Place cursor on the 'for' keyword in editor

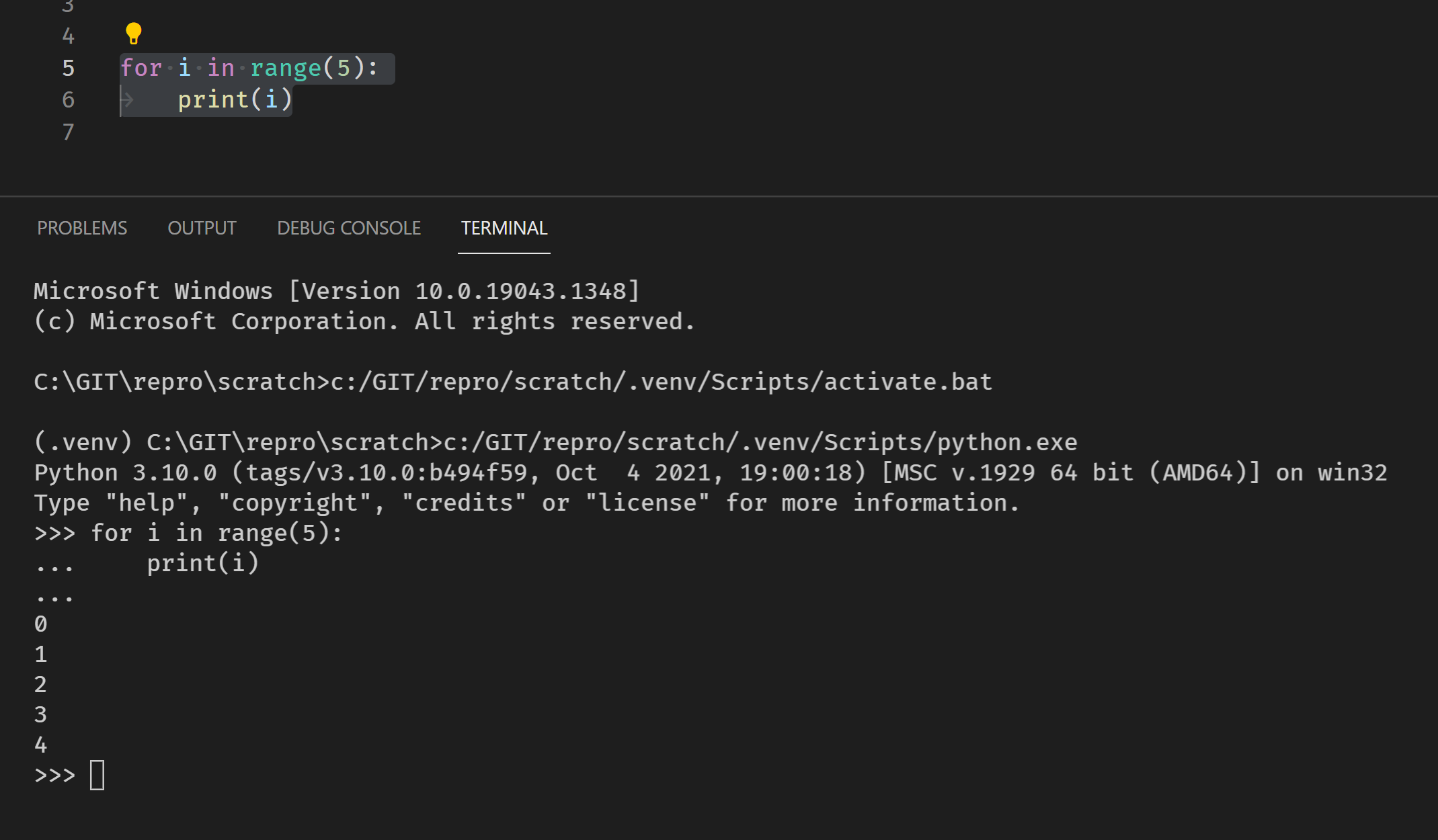coord(141,68)
